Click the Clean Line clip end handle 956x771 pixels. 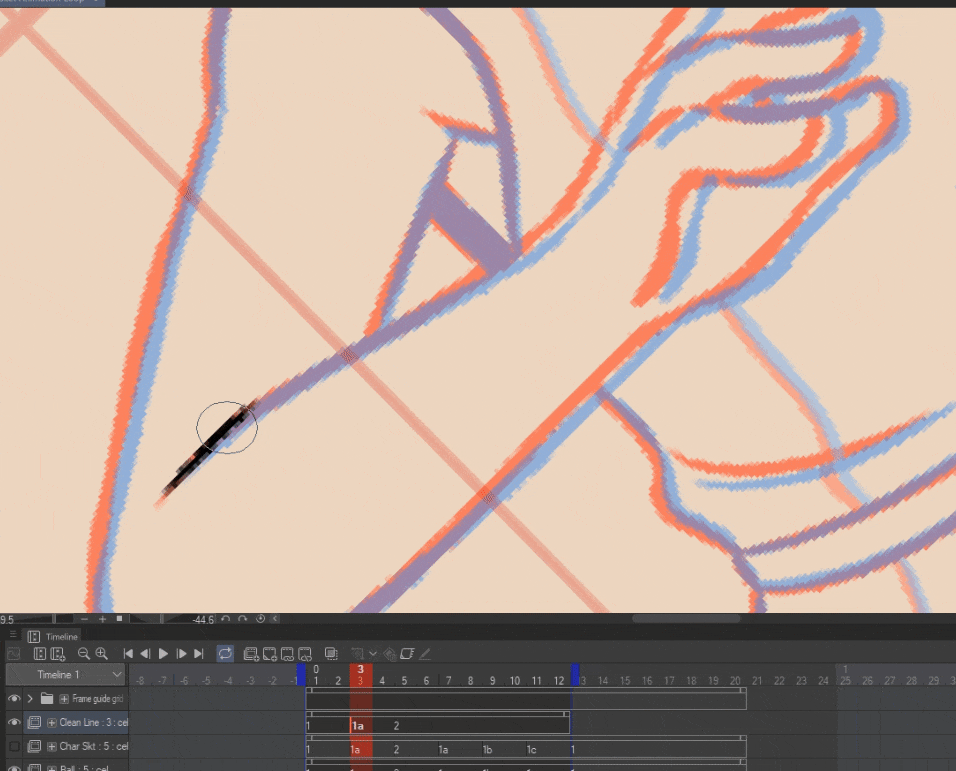[x=567, y=714]
